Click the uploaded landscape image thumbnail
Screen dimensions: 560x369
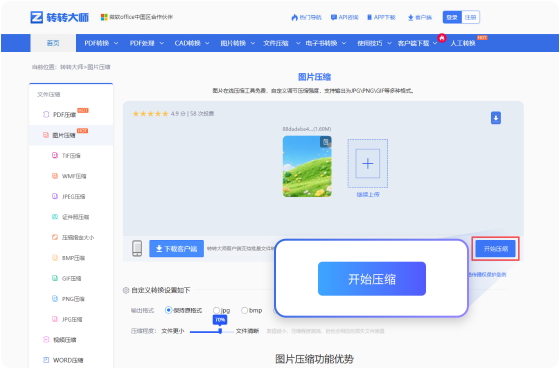pyautogui.click(x=307, y=166)
